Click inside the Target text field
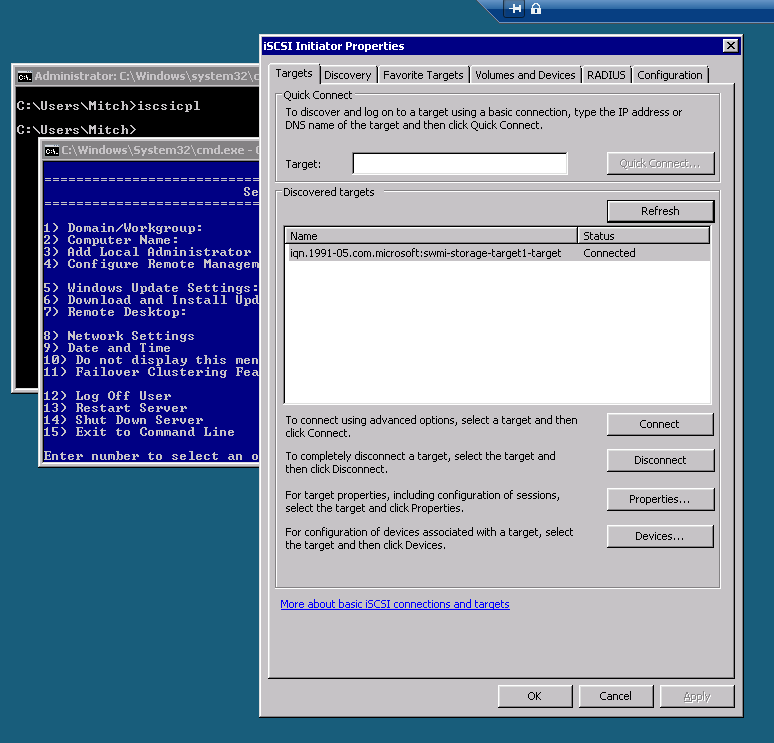This screenshot has width=774, height=743. click(459, 164)
